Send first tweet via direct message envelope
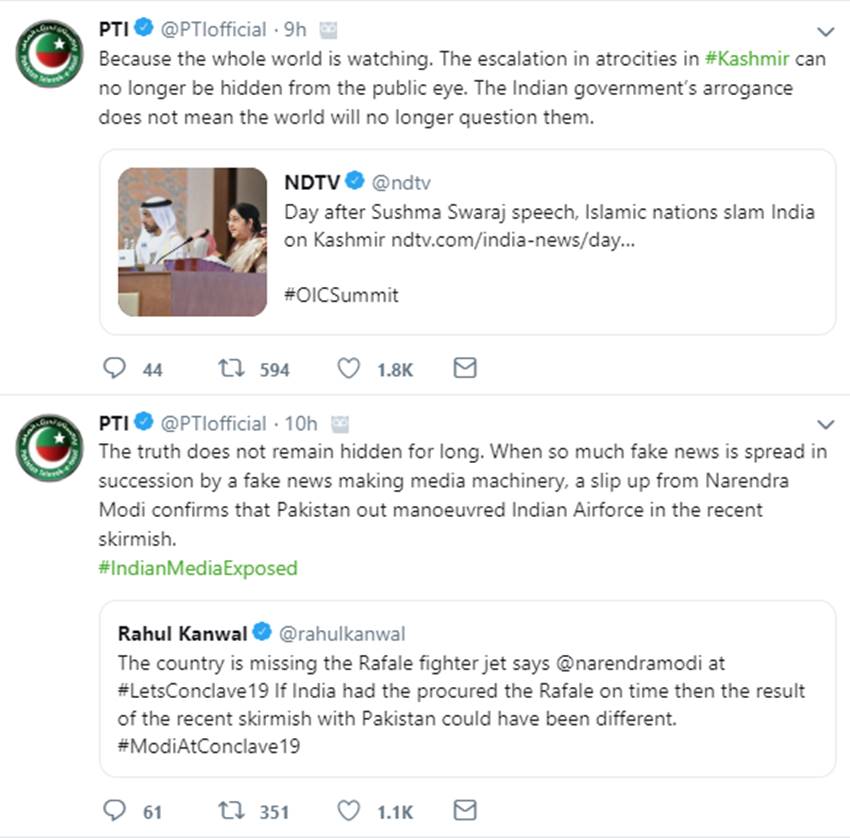The width and height of the screenshot is (850, 838). click(x=465, y=368)
